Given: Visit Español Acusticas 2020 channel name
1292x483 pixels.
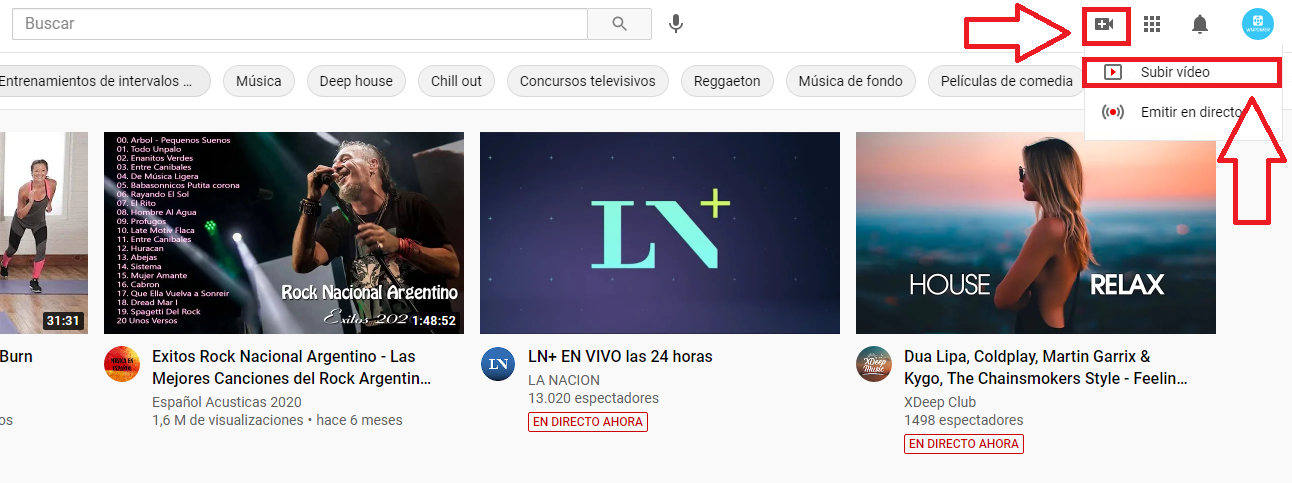Looking at the screenshot, I should tap(226, 401).
